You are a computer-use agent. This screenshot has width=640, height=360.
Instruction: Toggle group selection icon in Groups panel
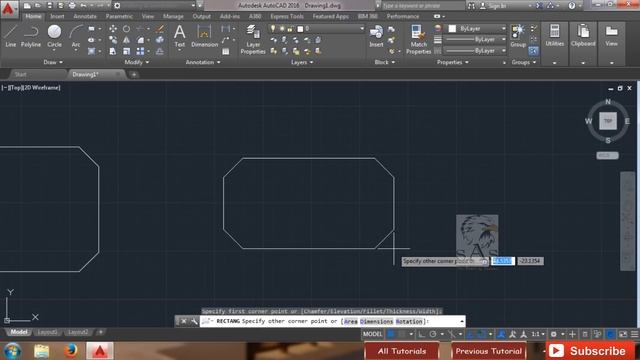[x=533, y=51]
